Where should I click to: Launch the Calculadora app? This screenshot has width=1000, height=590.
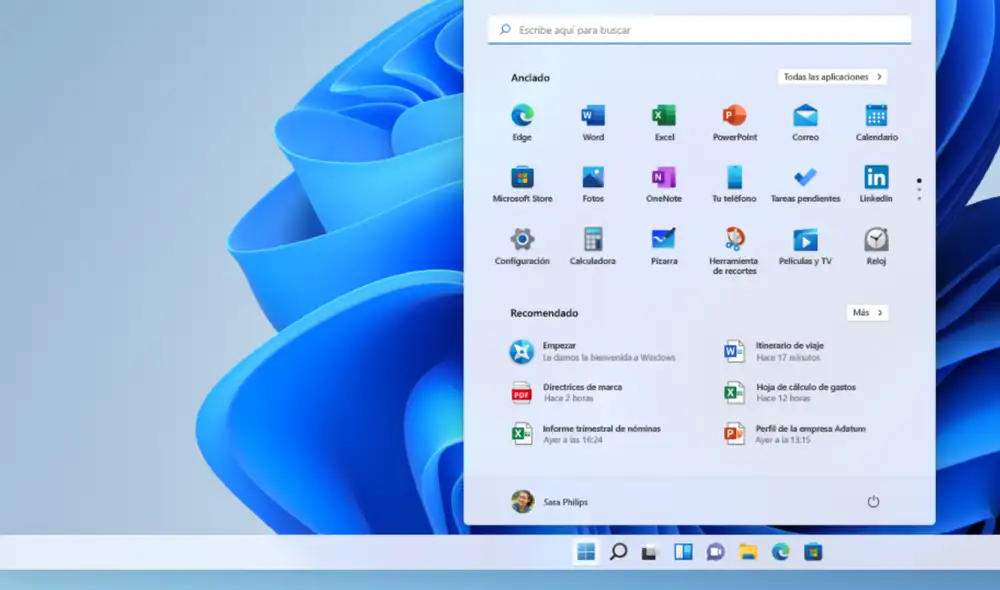[x=592, y=243]
